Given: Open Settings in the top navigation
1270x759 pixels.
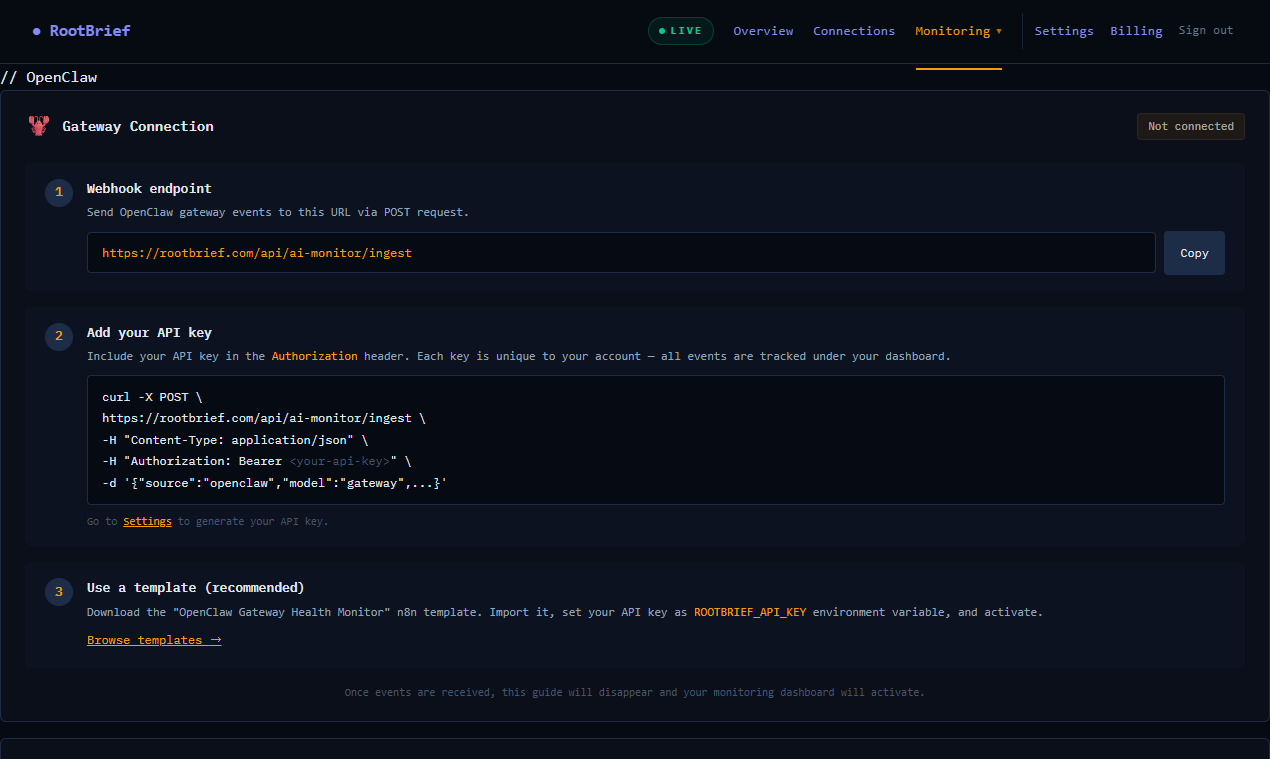Looking at the screenshot, I should [x=1064, y=31].
